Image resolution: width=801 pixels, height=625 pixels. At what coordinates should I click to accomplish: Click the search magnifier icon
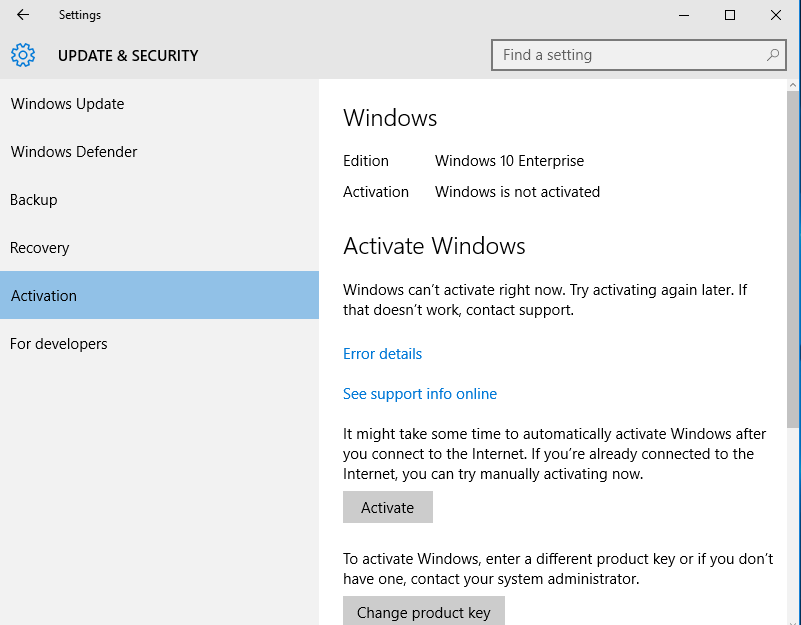point(772,55)
